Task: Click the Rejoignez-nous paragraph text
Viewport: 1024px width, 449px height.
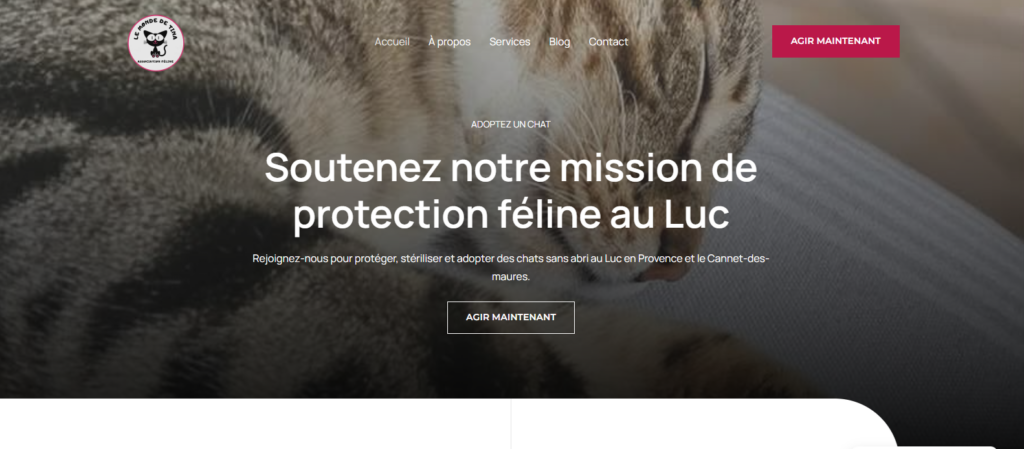Action: [x=511, y=258]
